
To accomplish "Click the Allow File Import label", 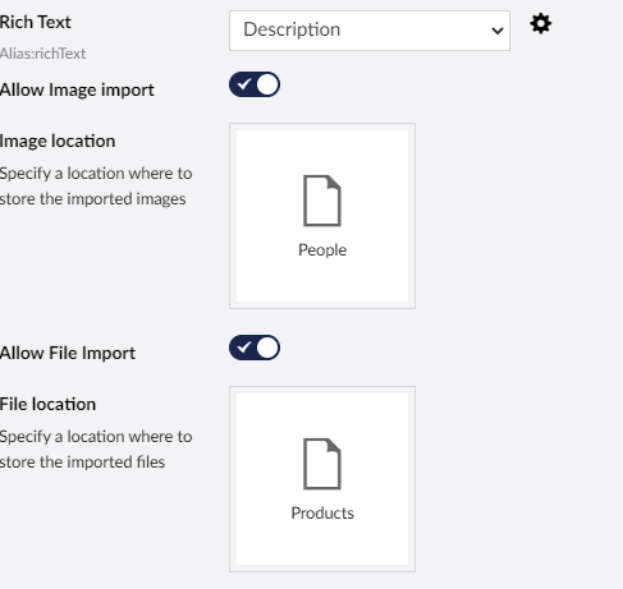I will (x=68, y=353).
